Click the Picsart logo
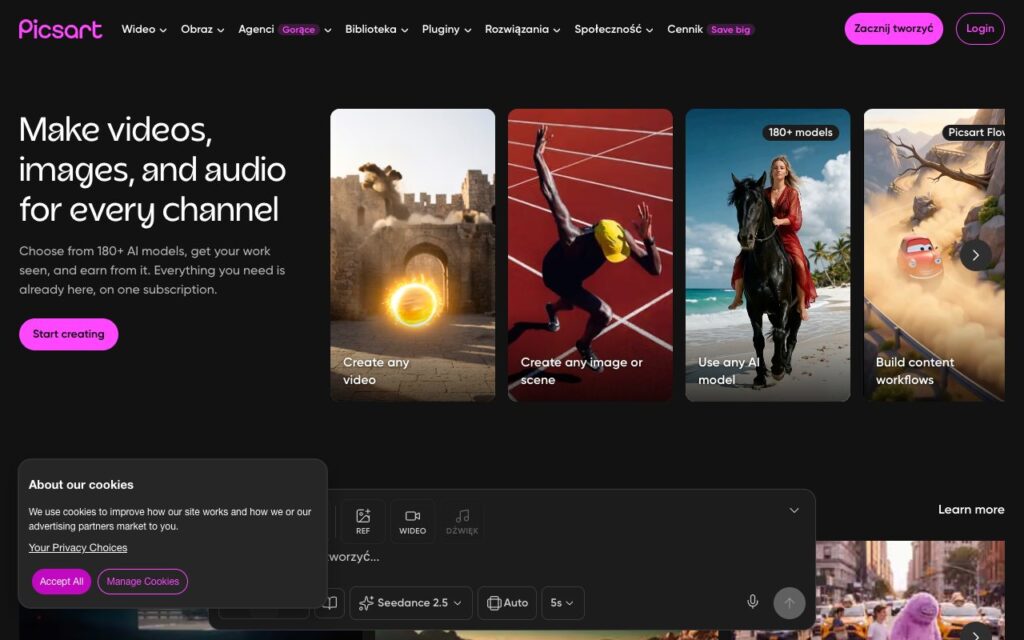Viewport: 1024px width, 640px height. (x=61, y=29)
